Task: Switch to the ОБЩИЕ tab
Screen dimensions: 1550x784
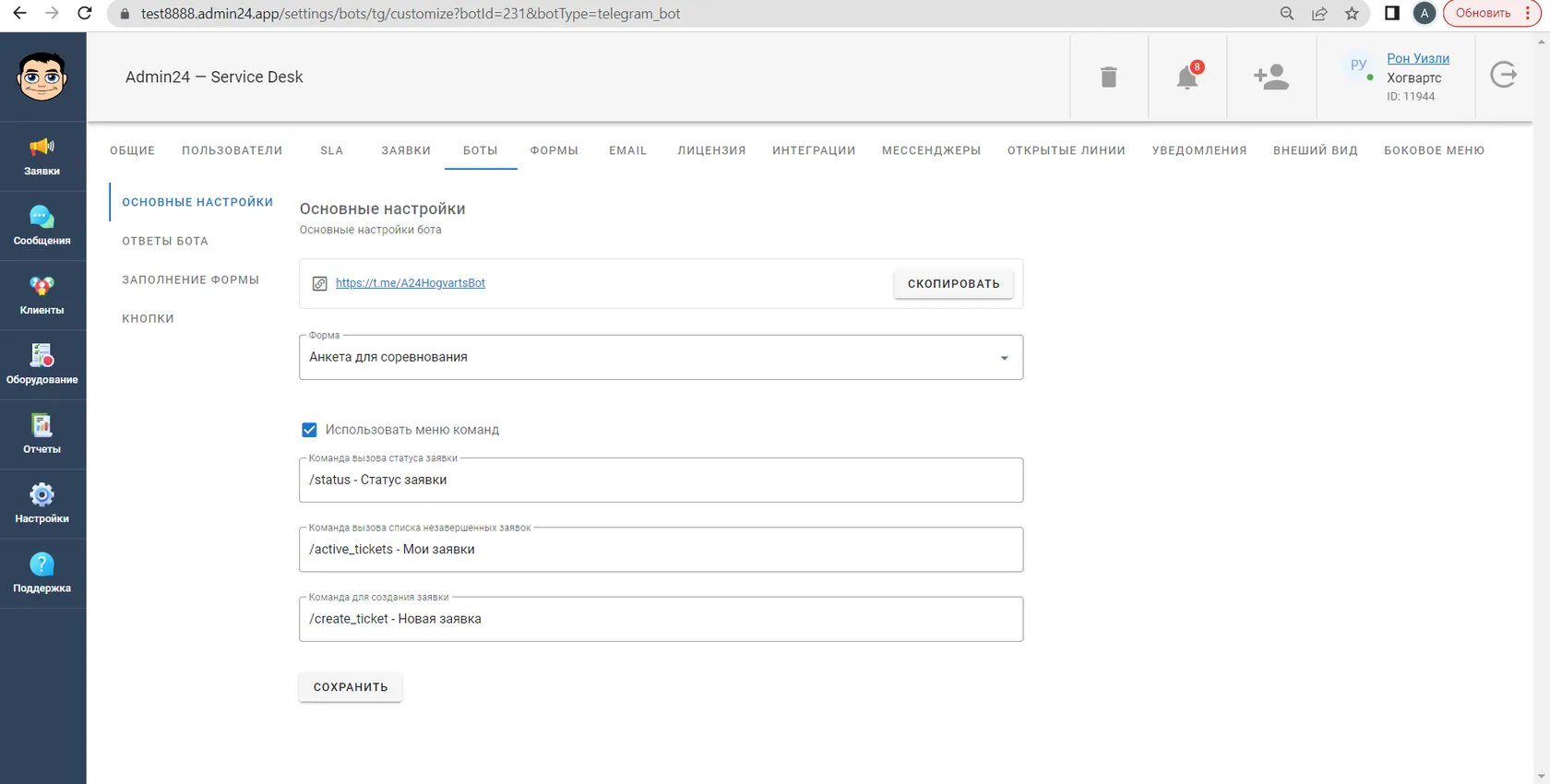Action: tap(133, 150)
